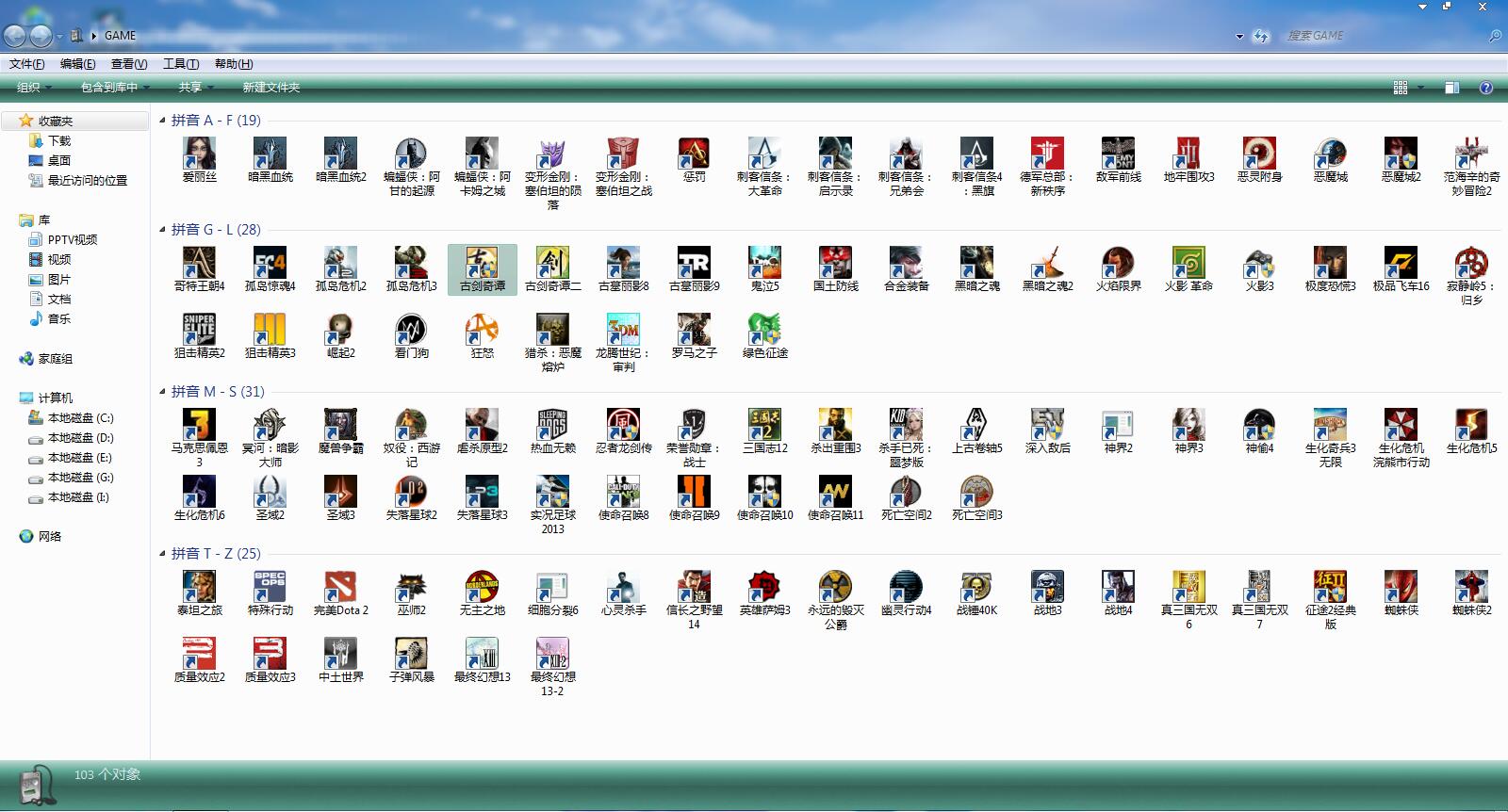
Task: Open 家庭组 in navigation pane
Action: [x=56, y=359]
